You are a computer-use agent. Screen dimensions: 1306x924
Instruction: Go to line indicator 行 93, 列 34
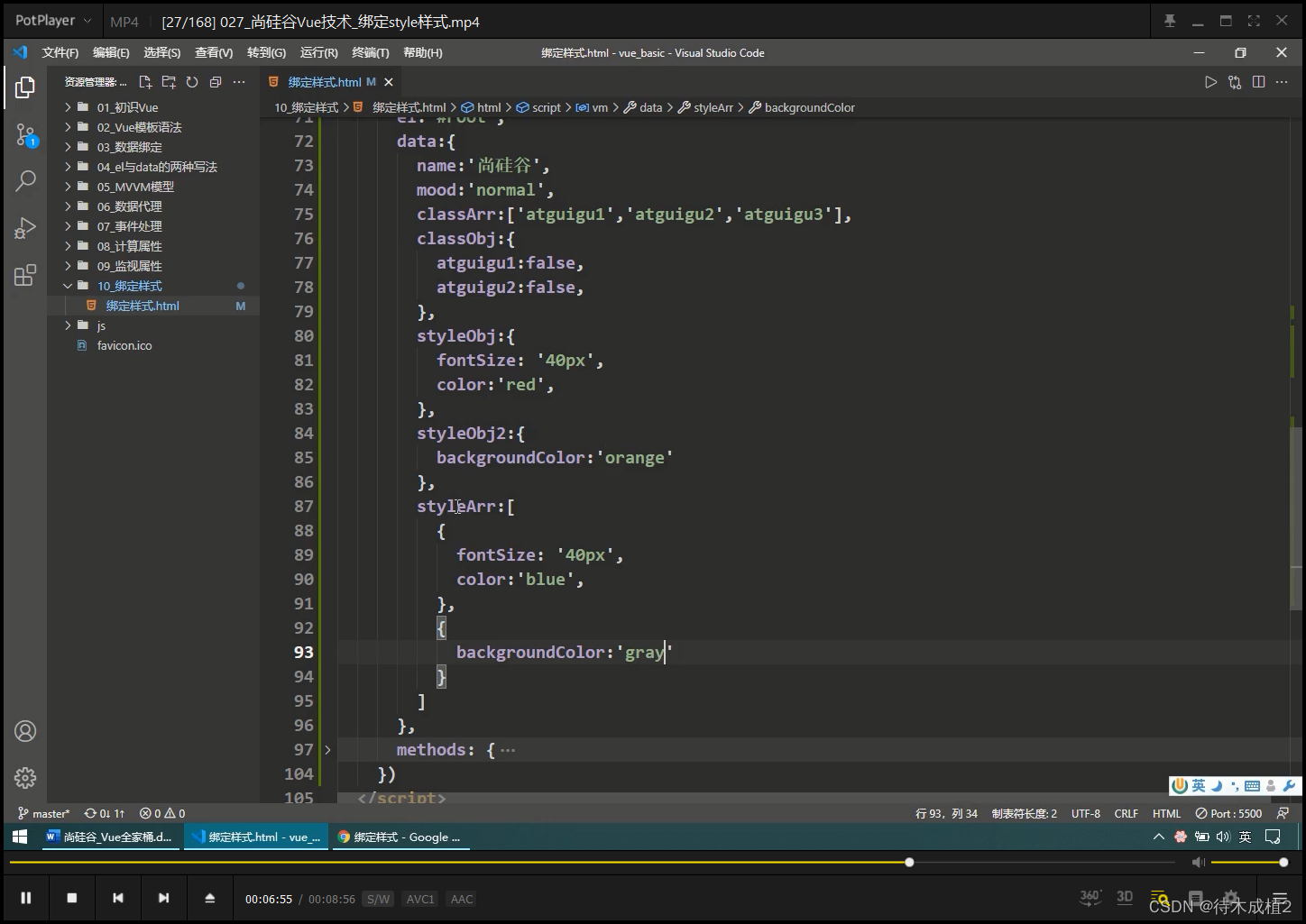(x=946, y=813)
